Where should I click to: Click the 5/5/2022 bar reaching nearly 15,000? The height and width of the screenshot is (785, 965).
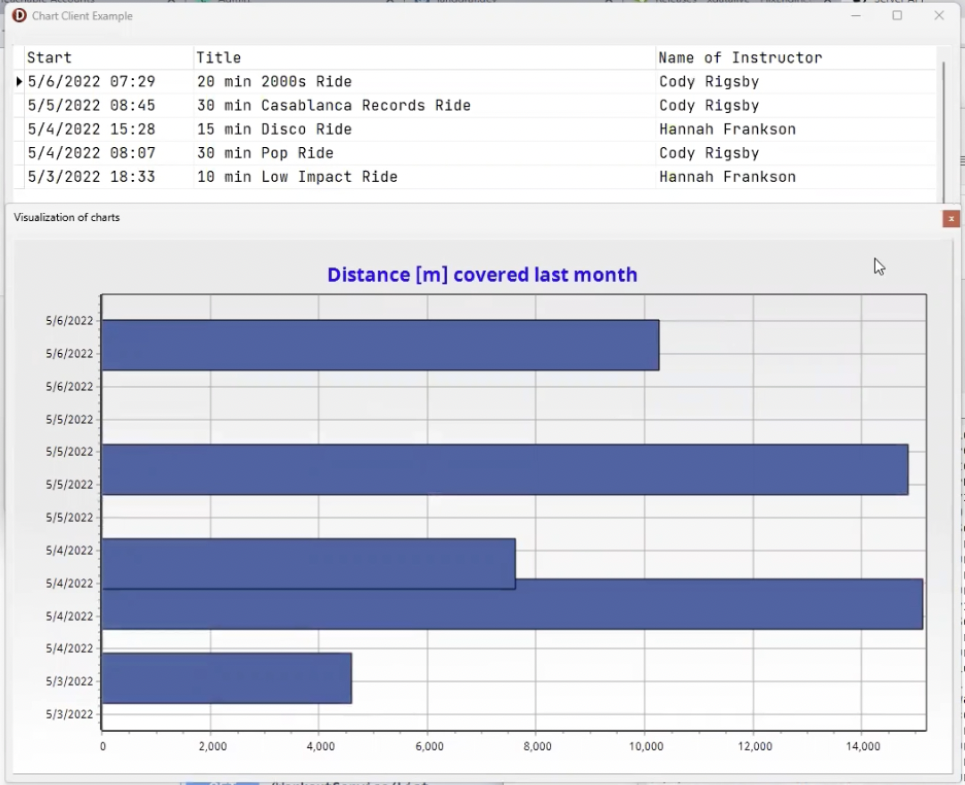click(x=505, y=469)
